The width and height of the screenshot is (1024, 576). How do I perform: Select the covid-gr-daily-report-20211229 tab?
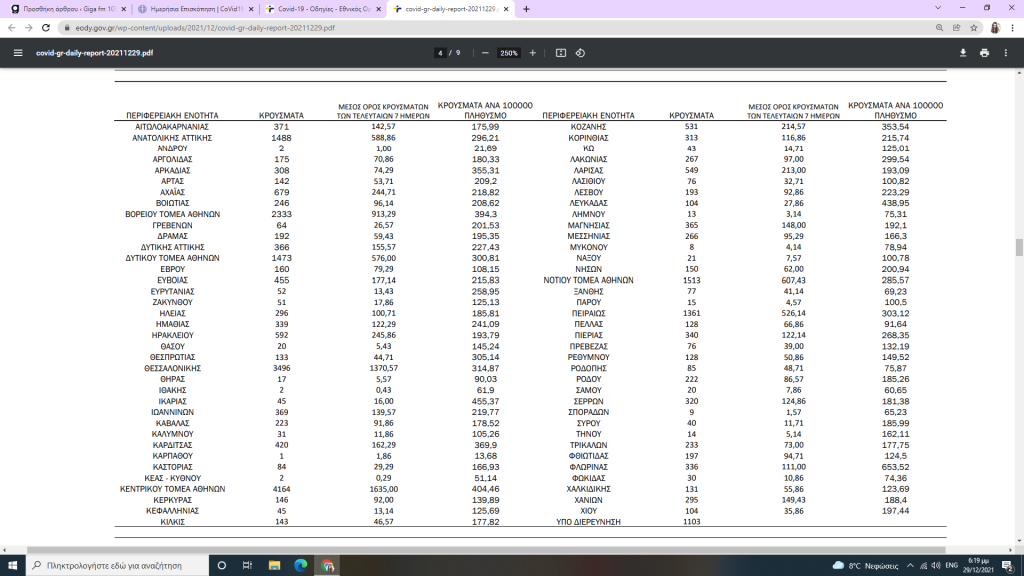click(x=450, y=9)
